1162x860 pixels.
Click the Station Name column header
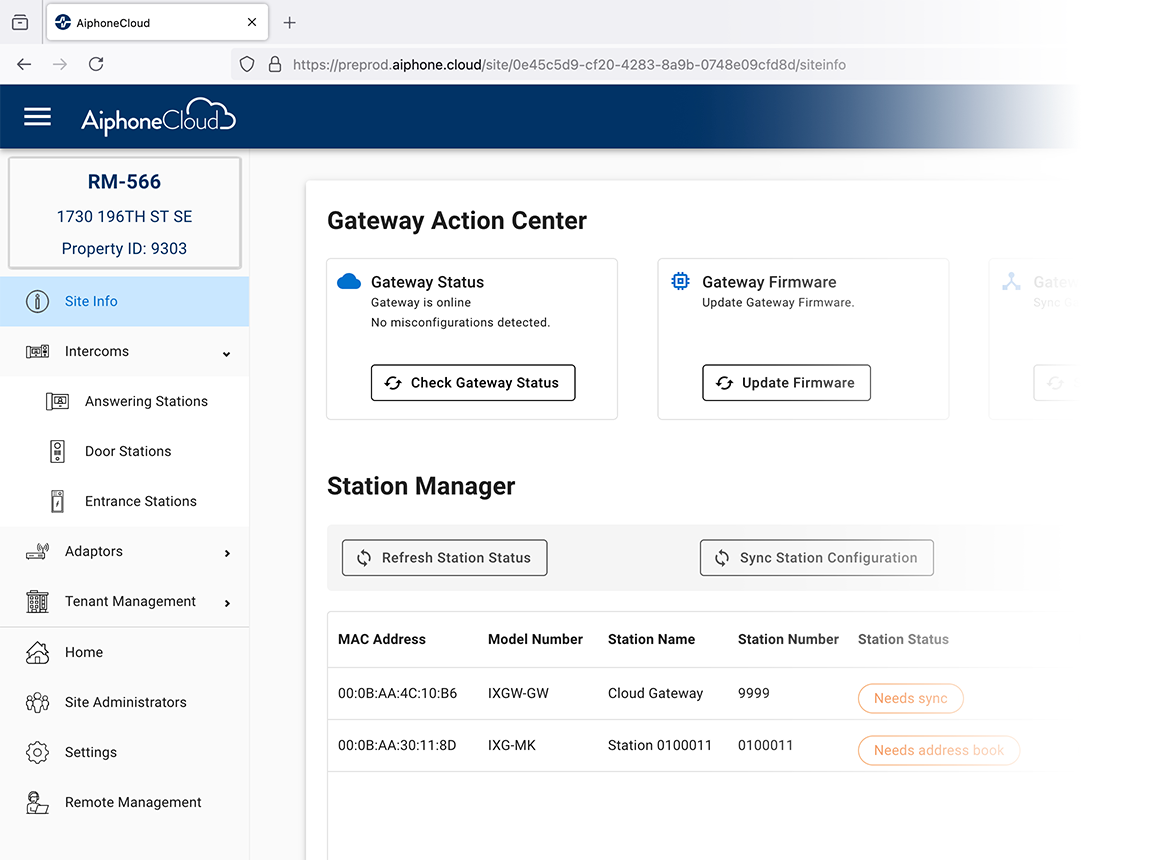tap(651, 639)
